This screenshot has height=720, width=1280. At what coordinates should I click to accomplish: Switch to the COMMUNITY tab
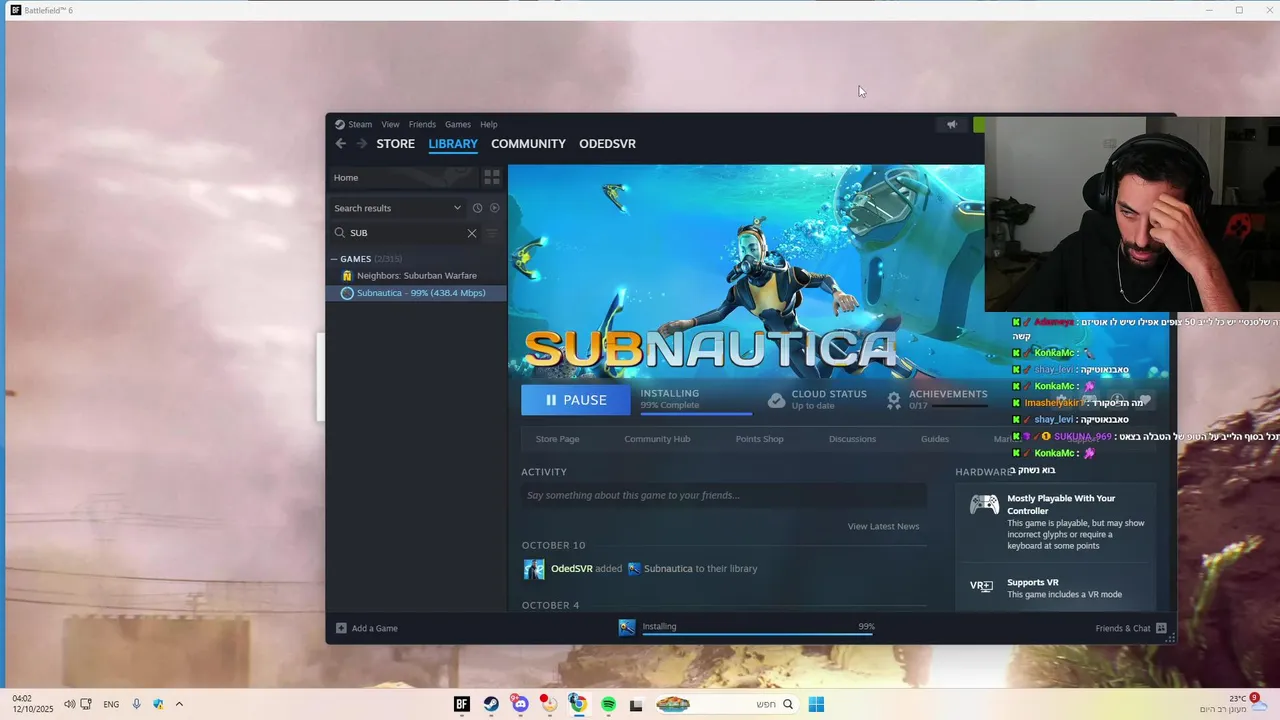pos(528,144)
